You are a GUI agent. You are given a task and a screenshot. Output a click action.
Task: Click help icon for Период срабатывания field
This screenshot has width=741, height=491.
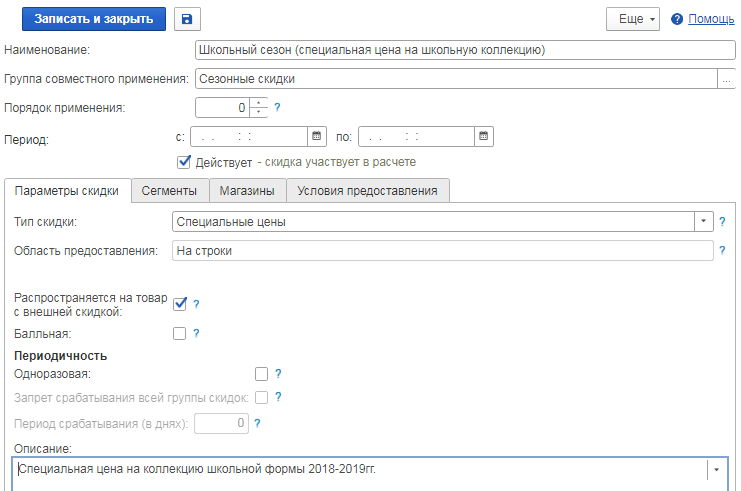258,423
